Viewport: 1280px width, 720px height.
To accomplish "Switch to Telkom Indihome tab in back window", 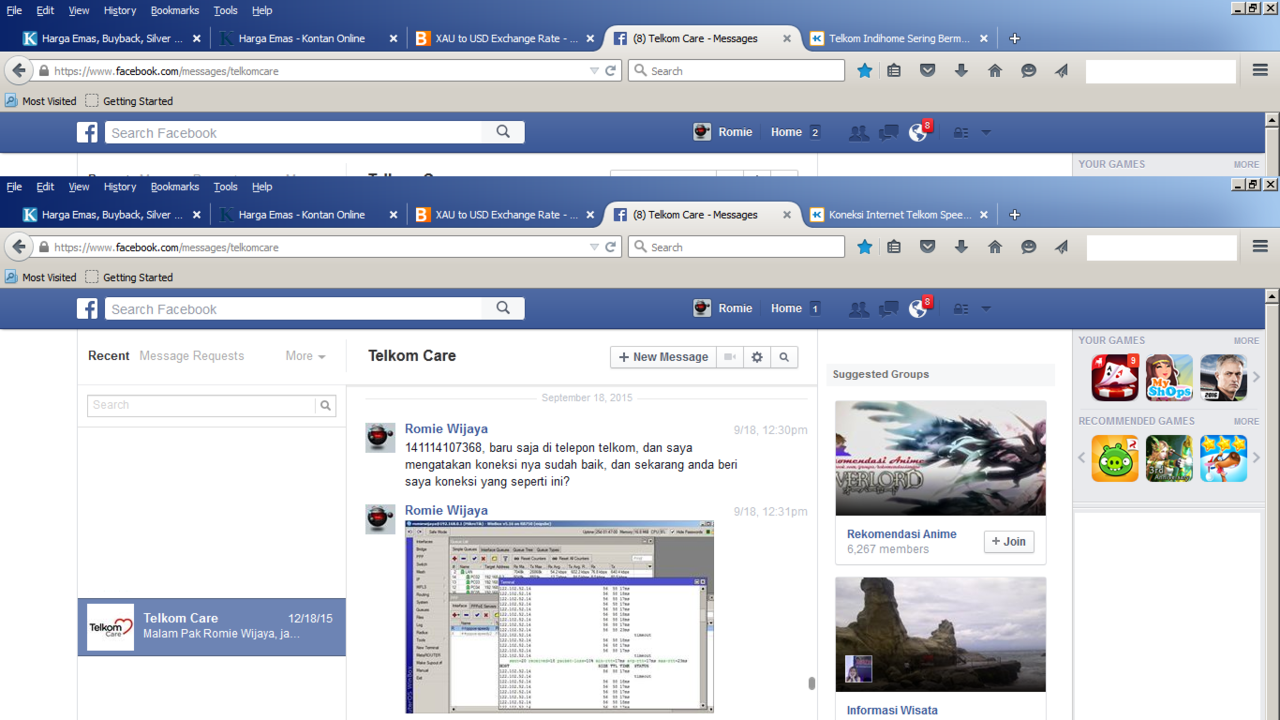I will tap(899, 39).
